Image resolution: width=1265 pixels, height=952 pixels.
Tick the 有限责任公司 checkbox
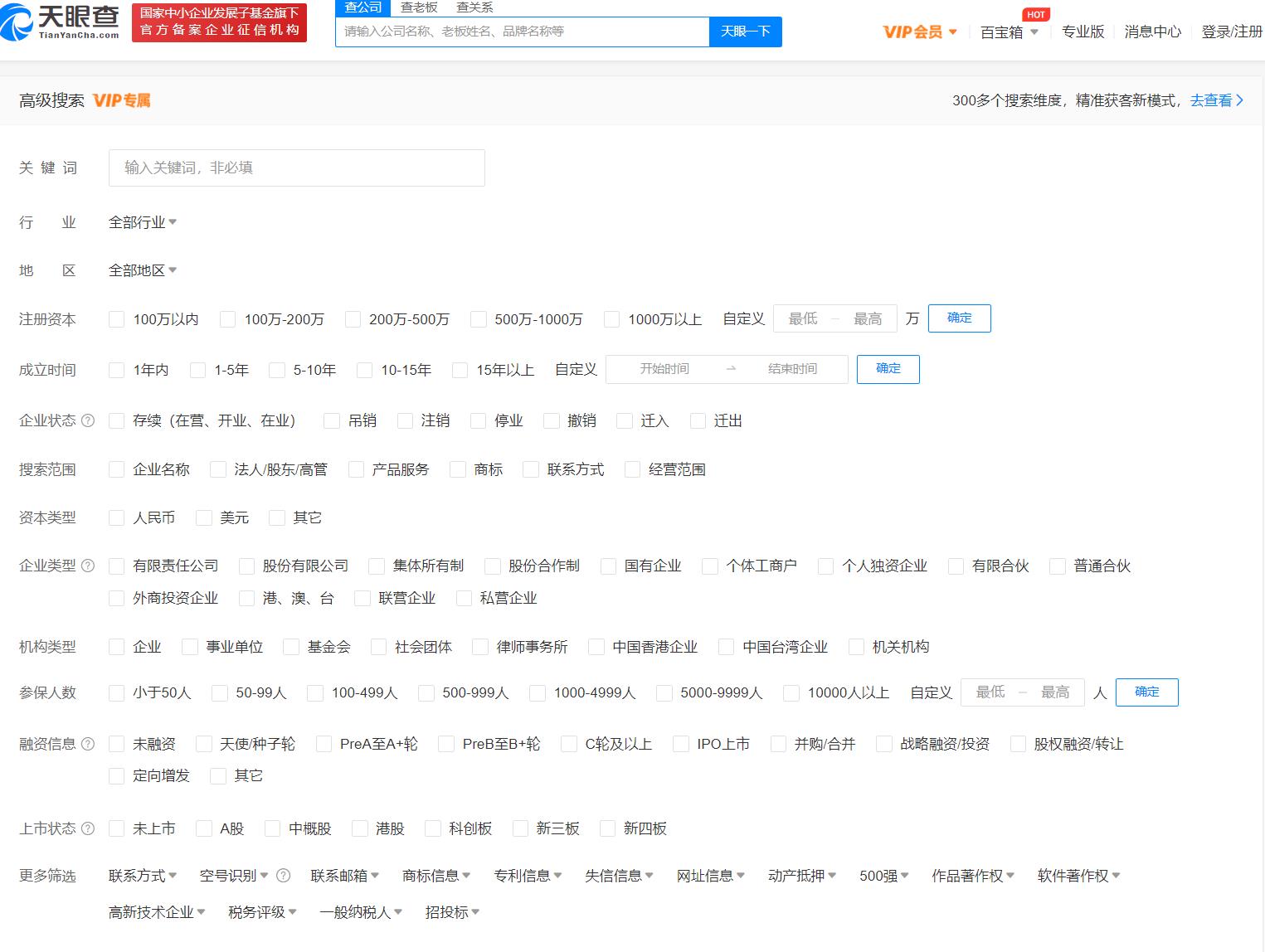(x=117, y=566)
